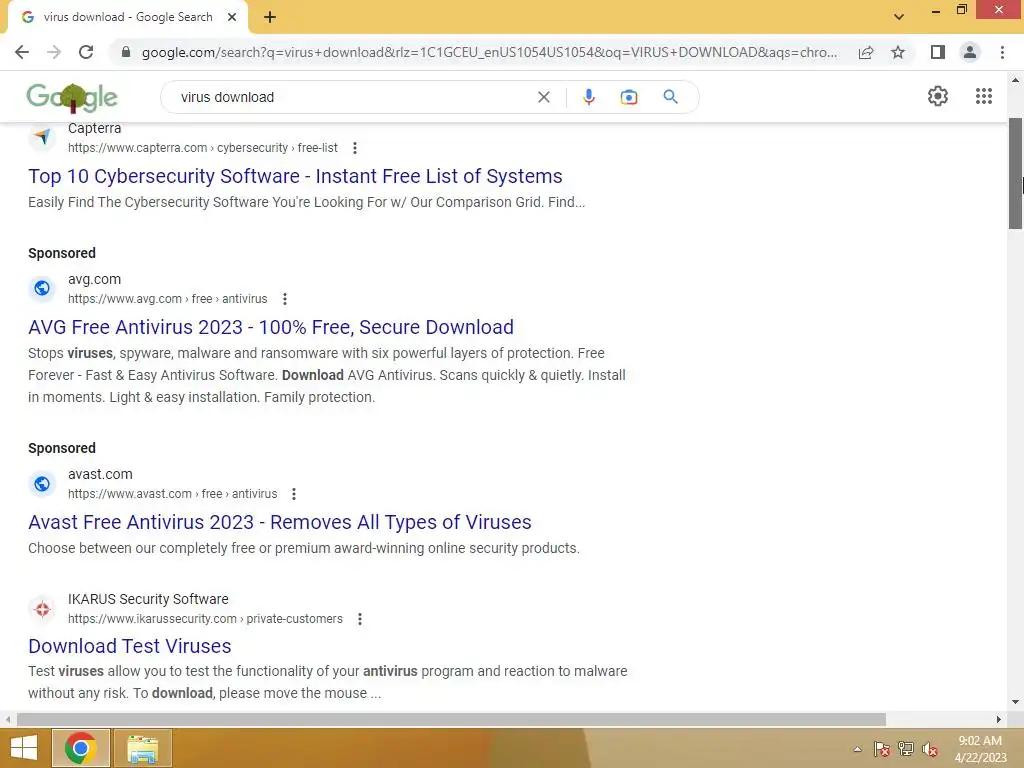Screen dimensions: 1024x768
Task: Open Windows Start menu
Action: pyautogui.click(x=24, y=748)
